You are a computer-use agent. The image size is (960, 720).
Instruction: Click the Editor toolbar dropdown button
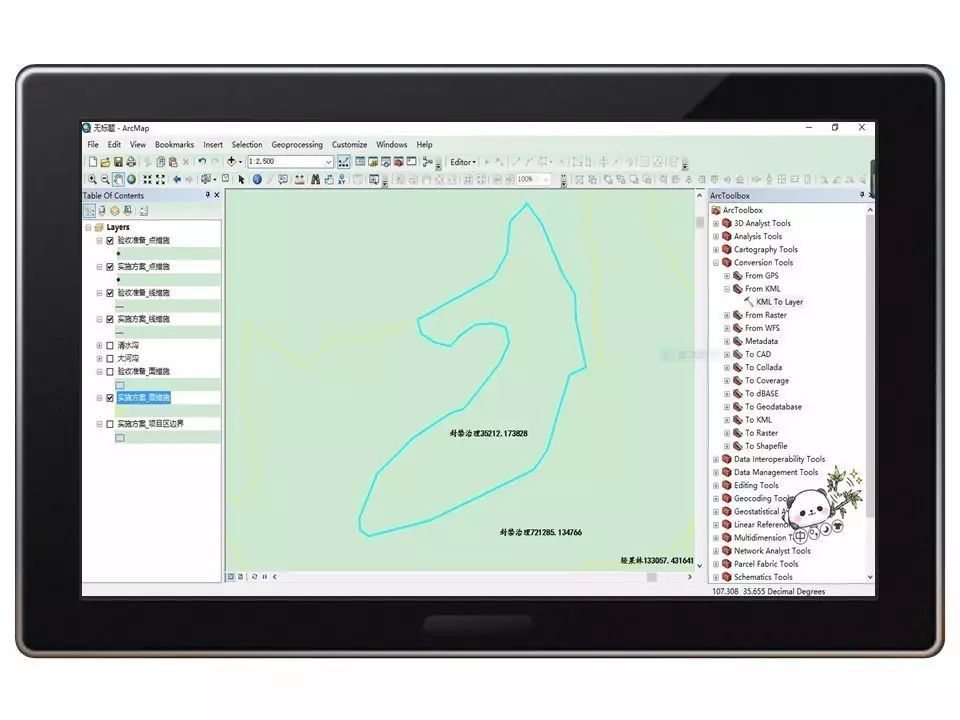click(x=463, y=162)
